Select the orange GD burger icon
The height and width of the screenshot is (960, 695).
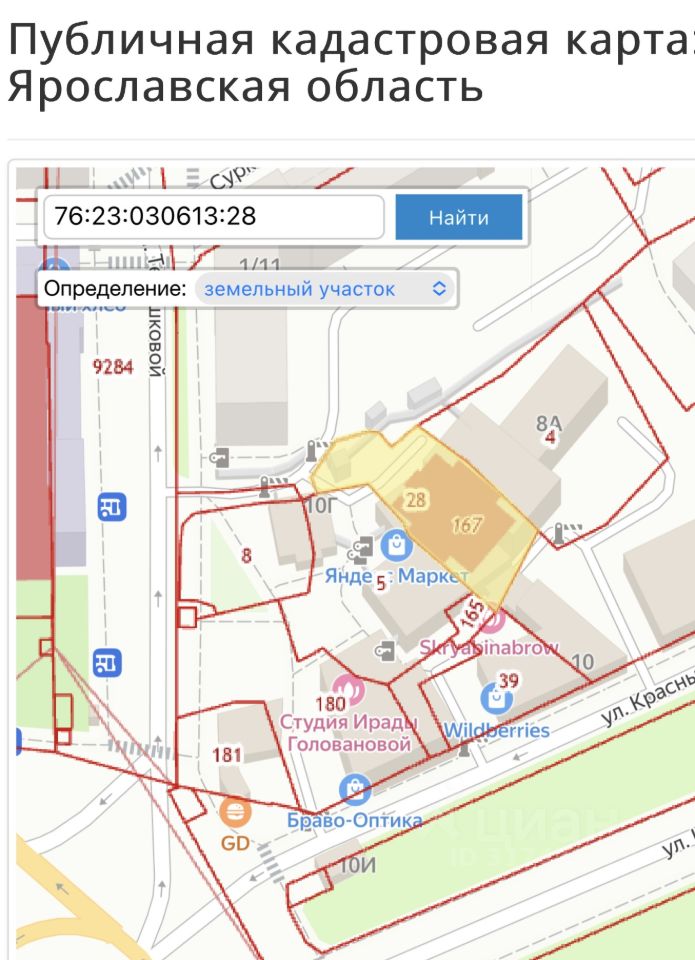pos(235,813)
